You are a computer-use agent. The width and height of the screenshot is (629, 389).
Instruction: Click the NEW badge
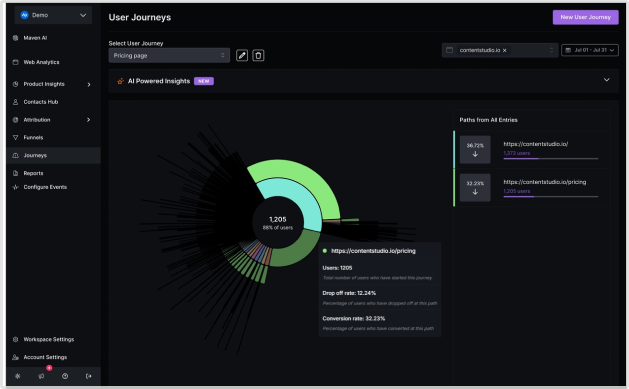tap(204, 81)
